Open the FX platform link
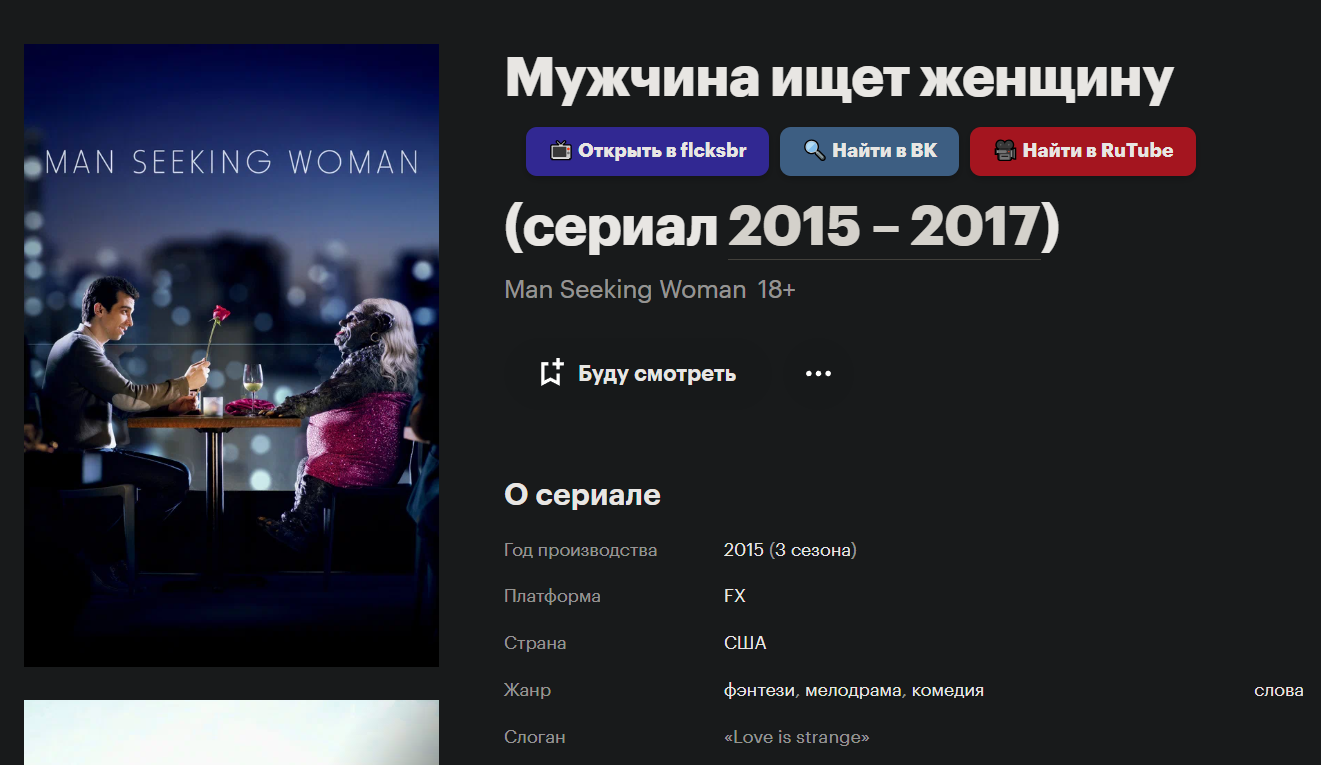 tap(735, 596)
